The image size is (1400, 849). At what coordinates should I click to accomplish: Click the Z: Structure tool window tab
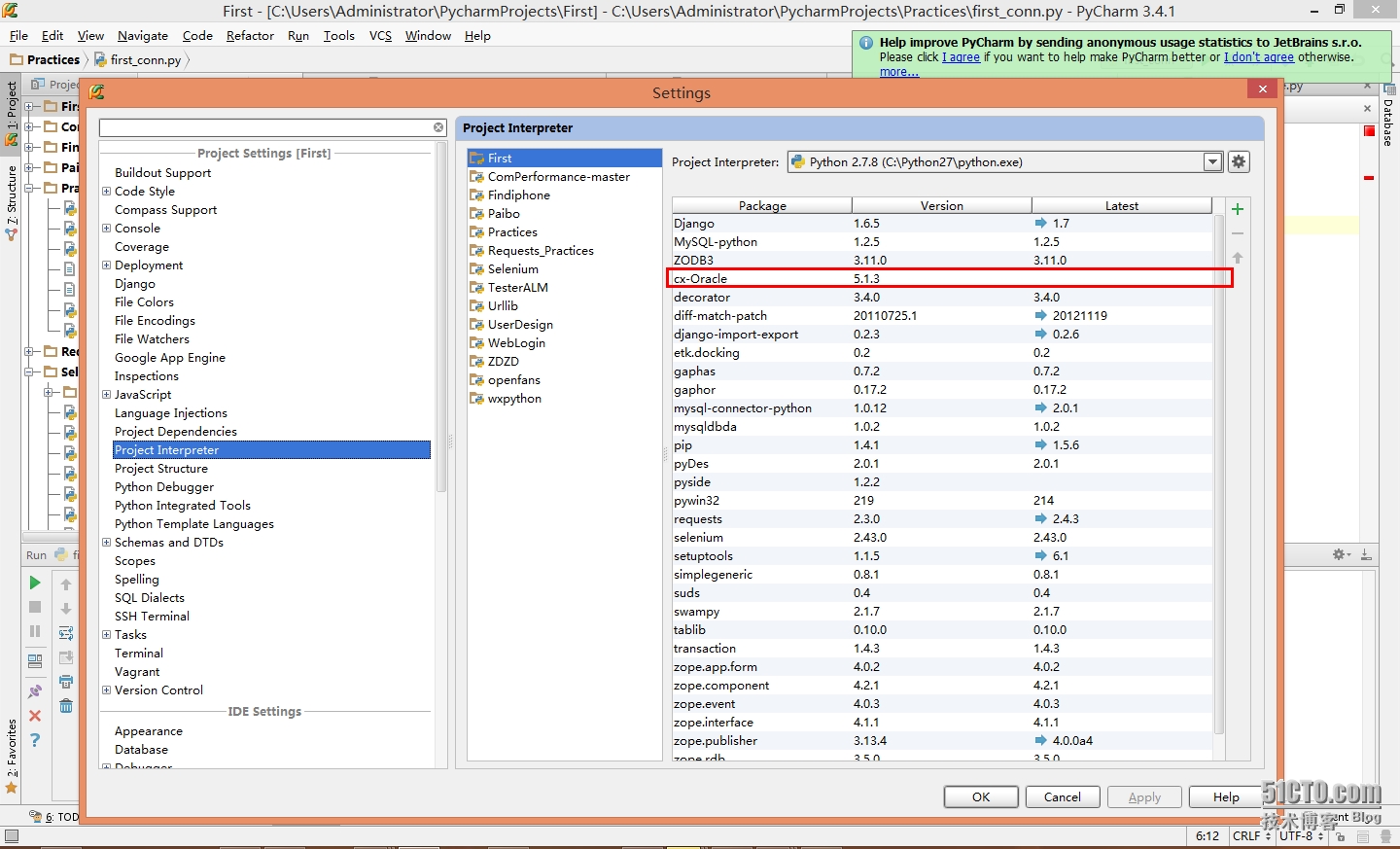click(12, 203)
